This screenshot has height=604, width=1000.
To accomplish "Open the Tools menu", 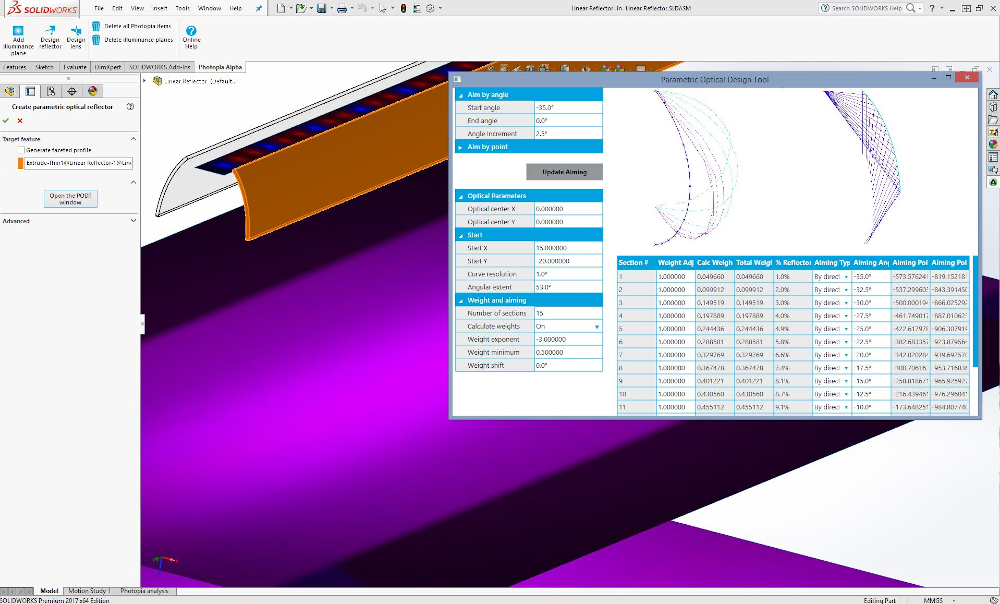I will click(x=182, y=8).
